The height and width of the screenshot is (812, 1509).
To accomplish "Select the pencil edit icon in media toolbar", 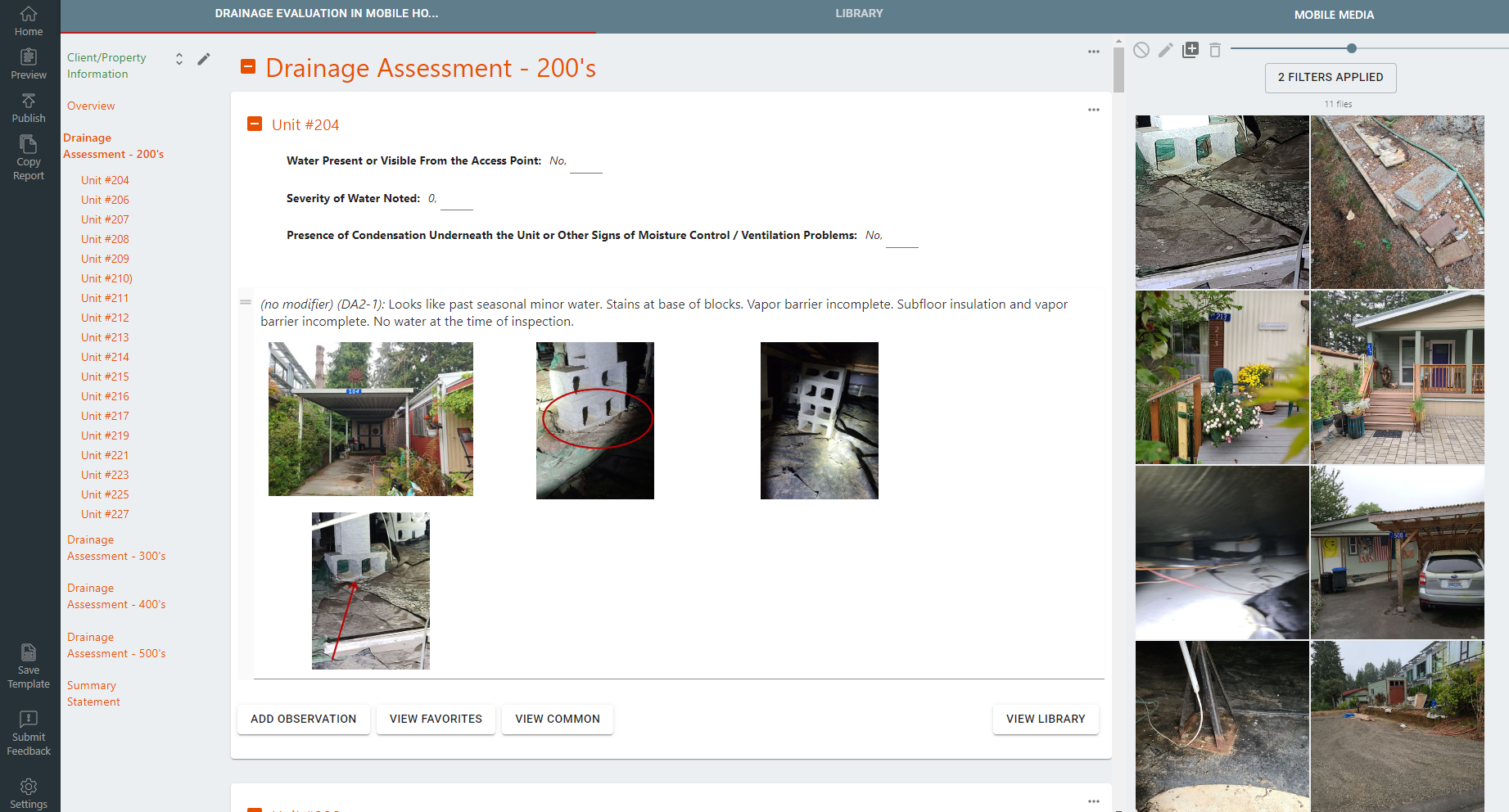I will [1166, 50].
